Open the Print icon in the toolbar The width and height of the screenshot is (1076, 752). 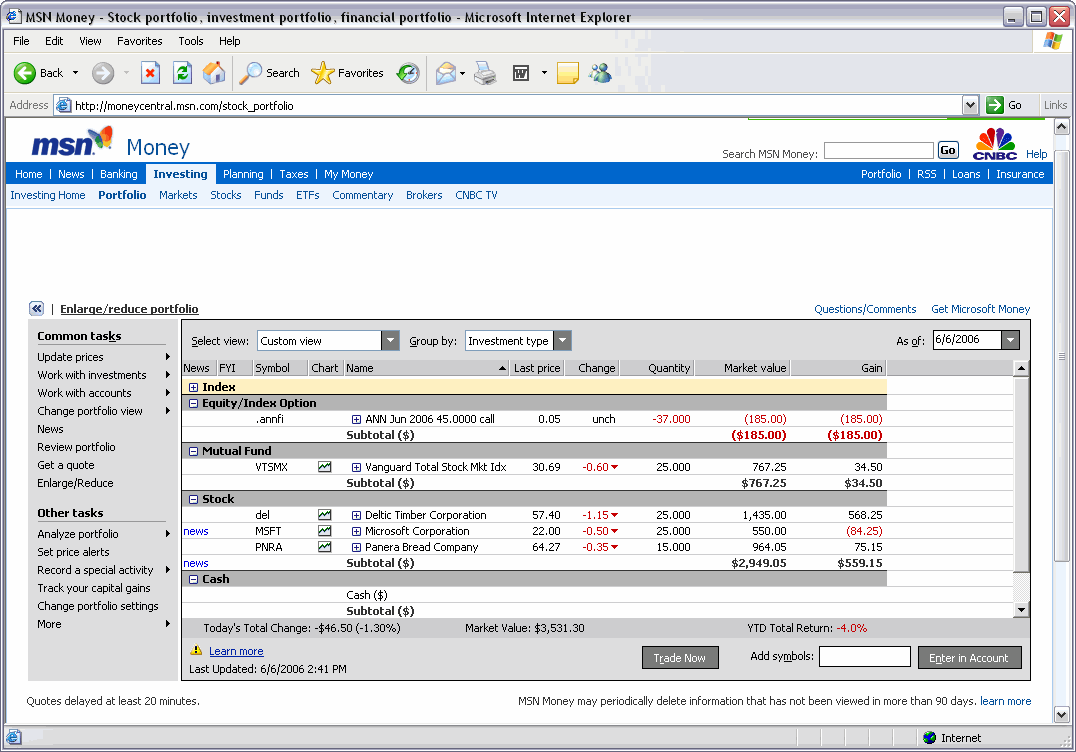[486, 73]
